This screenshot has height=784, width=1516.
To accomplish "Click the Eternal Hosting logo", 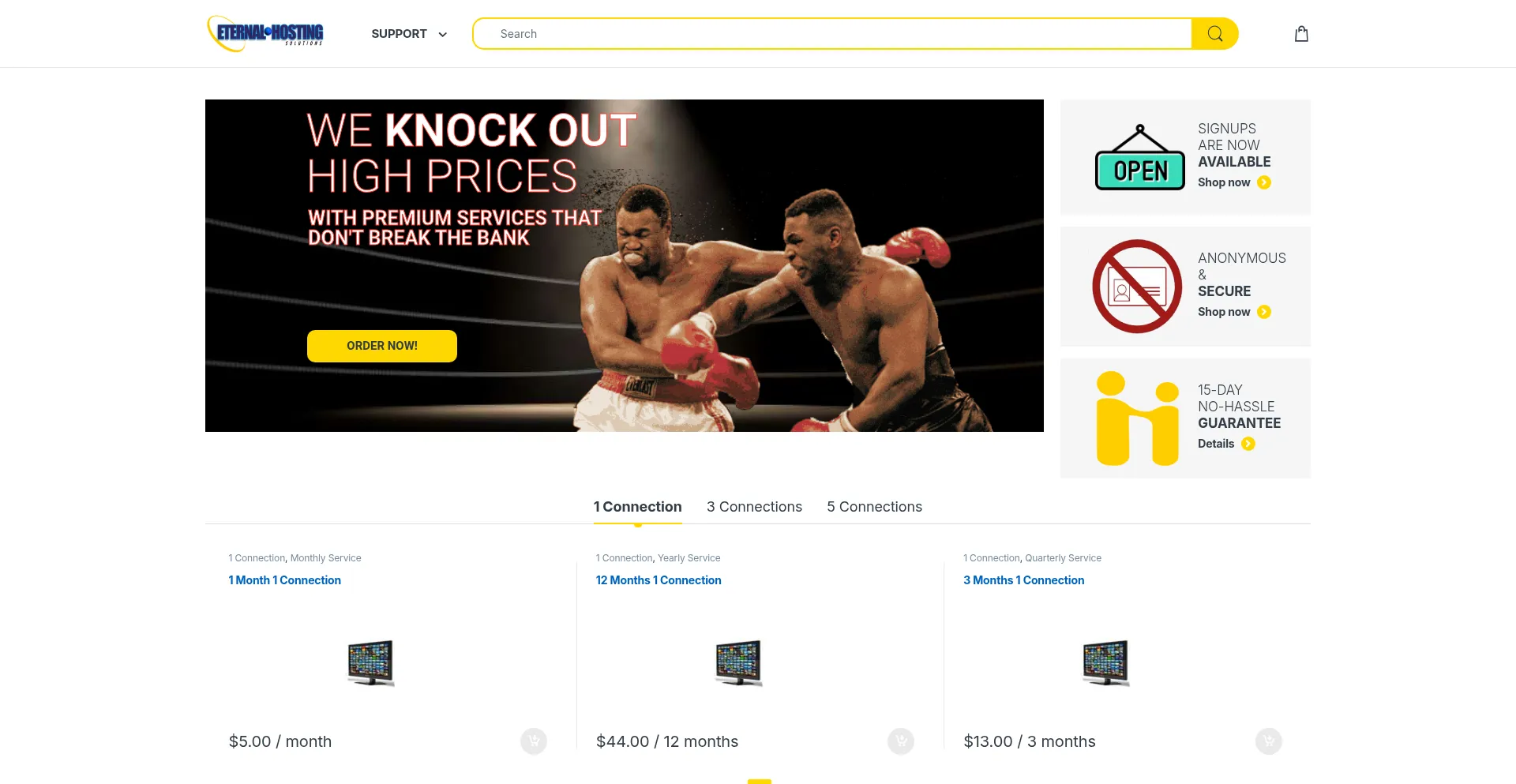I will 265,34.
